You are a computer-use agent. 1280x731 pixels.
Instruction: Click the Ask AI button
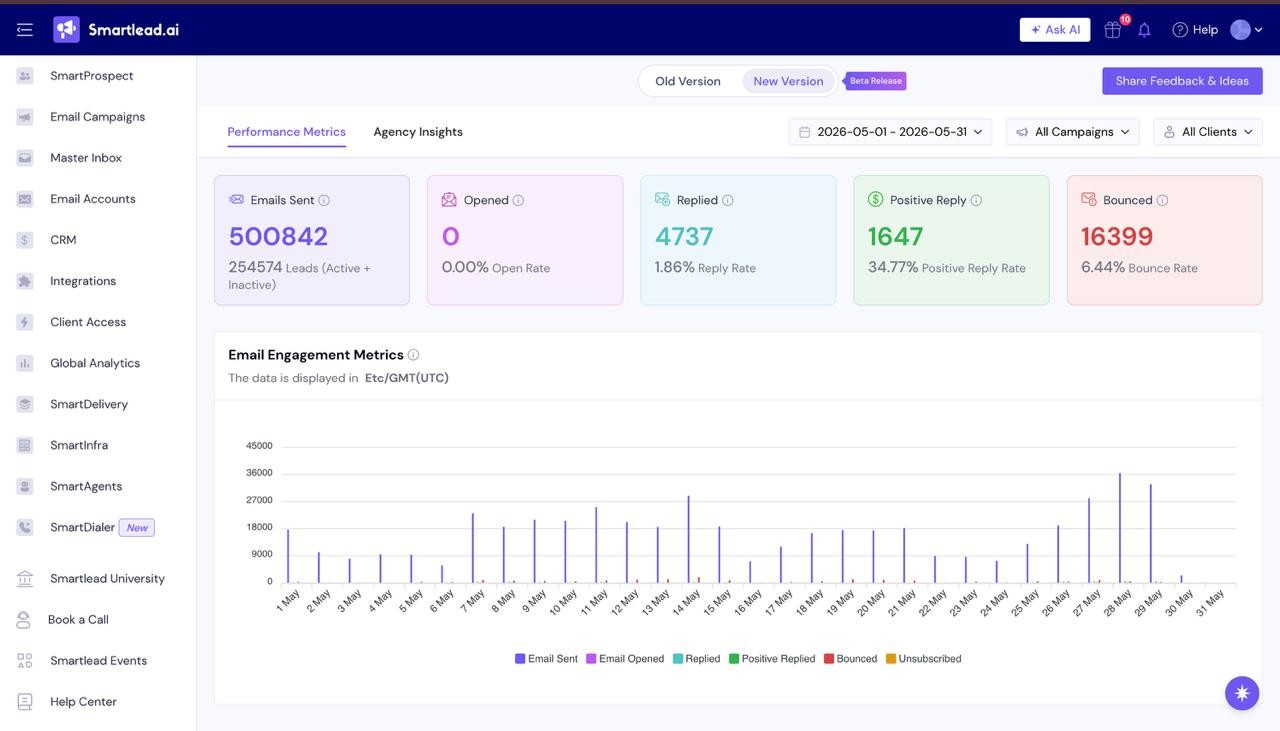point(1055,30)
